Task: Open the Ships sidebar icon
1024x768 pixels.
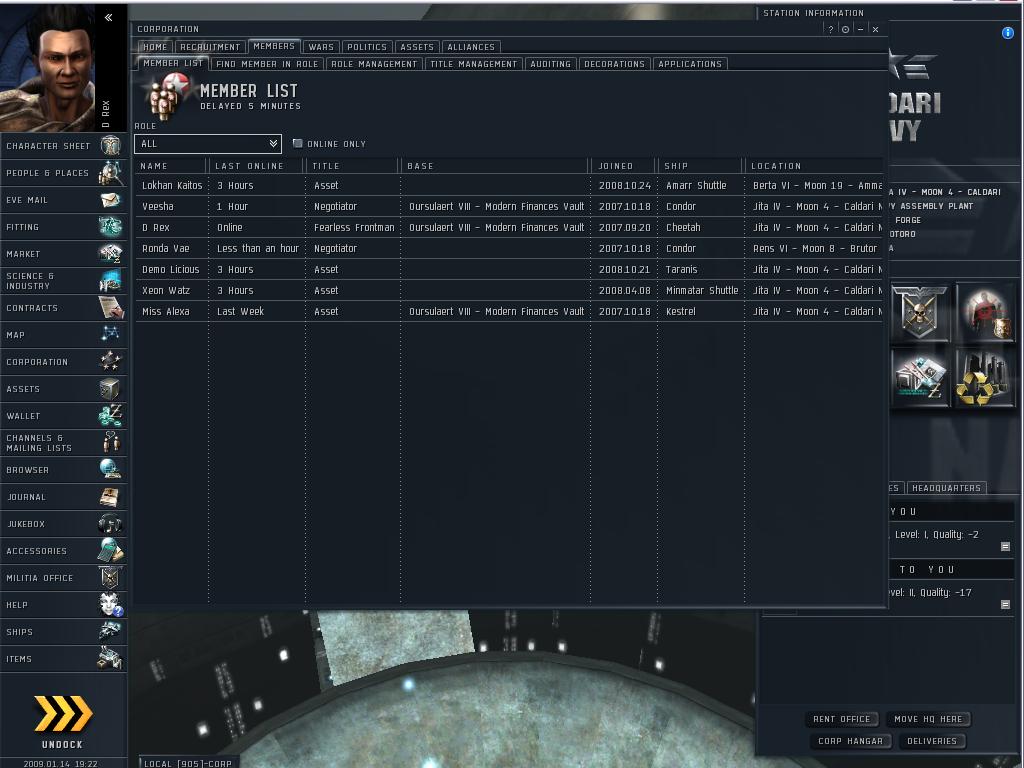Action: click(110, 632)
